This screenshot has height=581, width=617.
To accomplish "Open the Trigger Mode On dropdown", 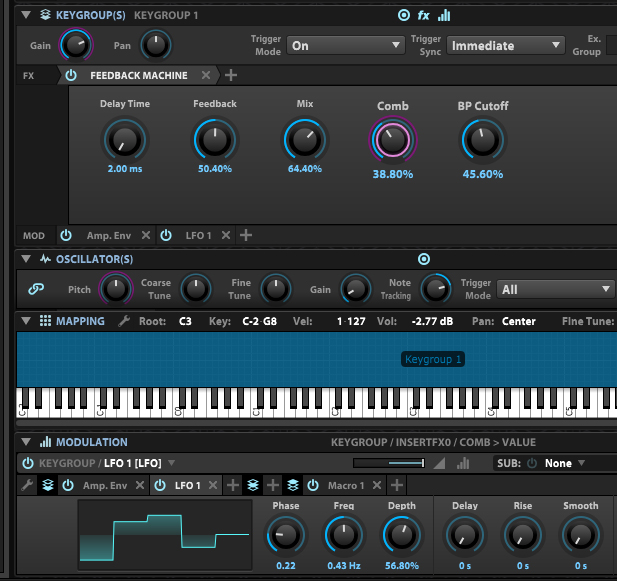I will (345, 45).
